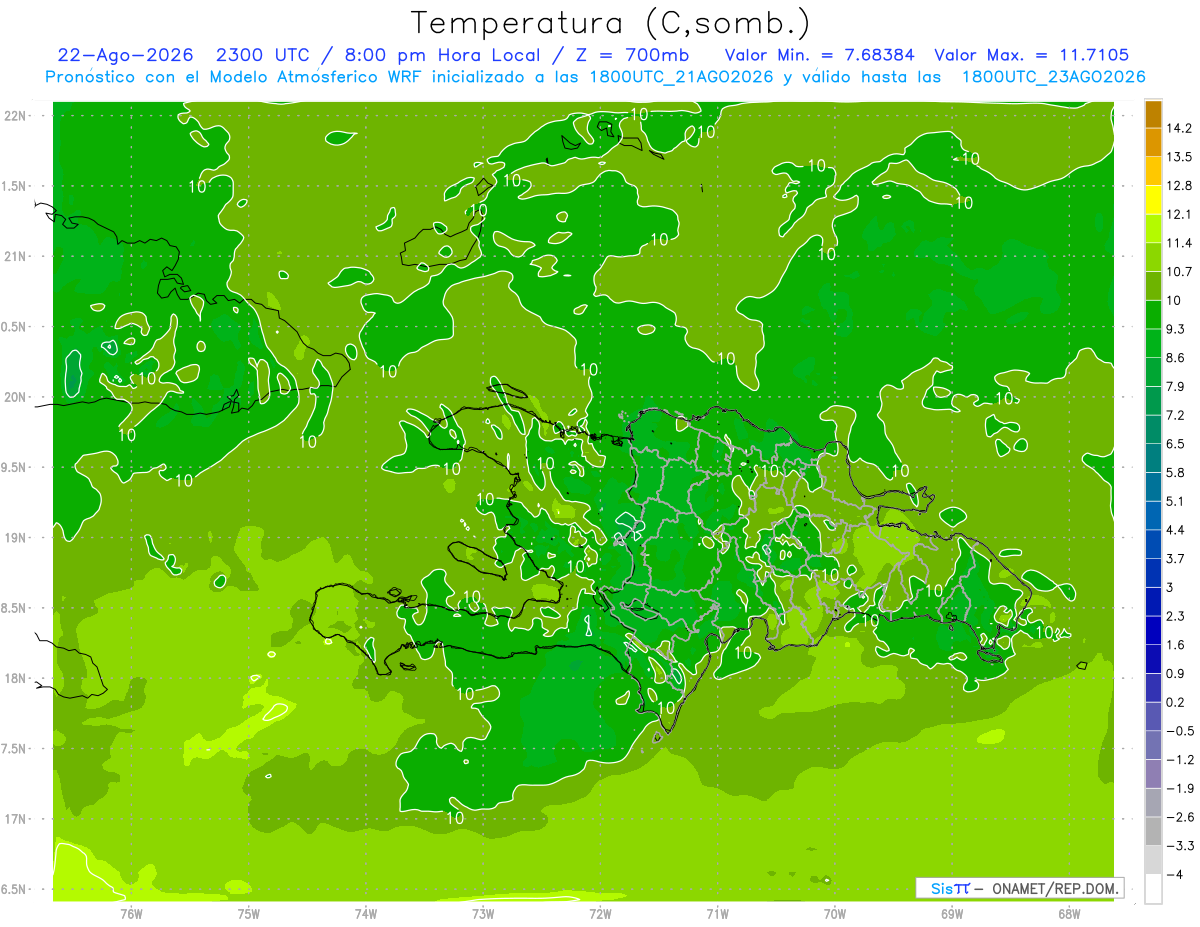The height and width of the screenshot is (927, 1200).
Task: Click the "22N" latitude label
Action: coord(17,116)
